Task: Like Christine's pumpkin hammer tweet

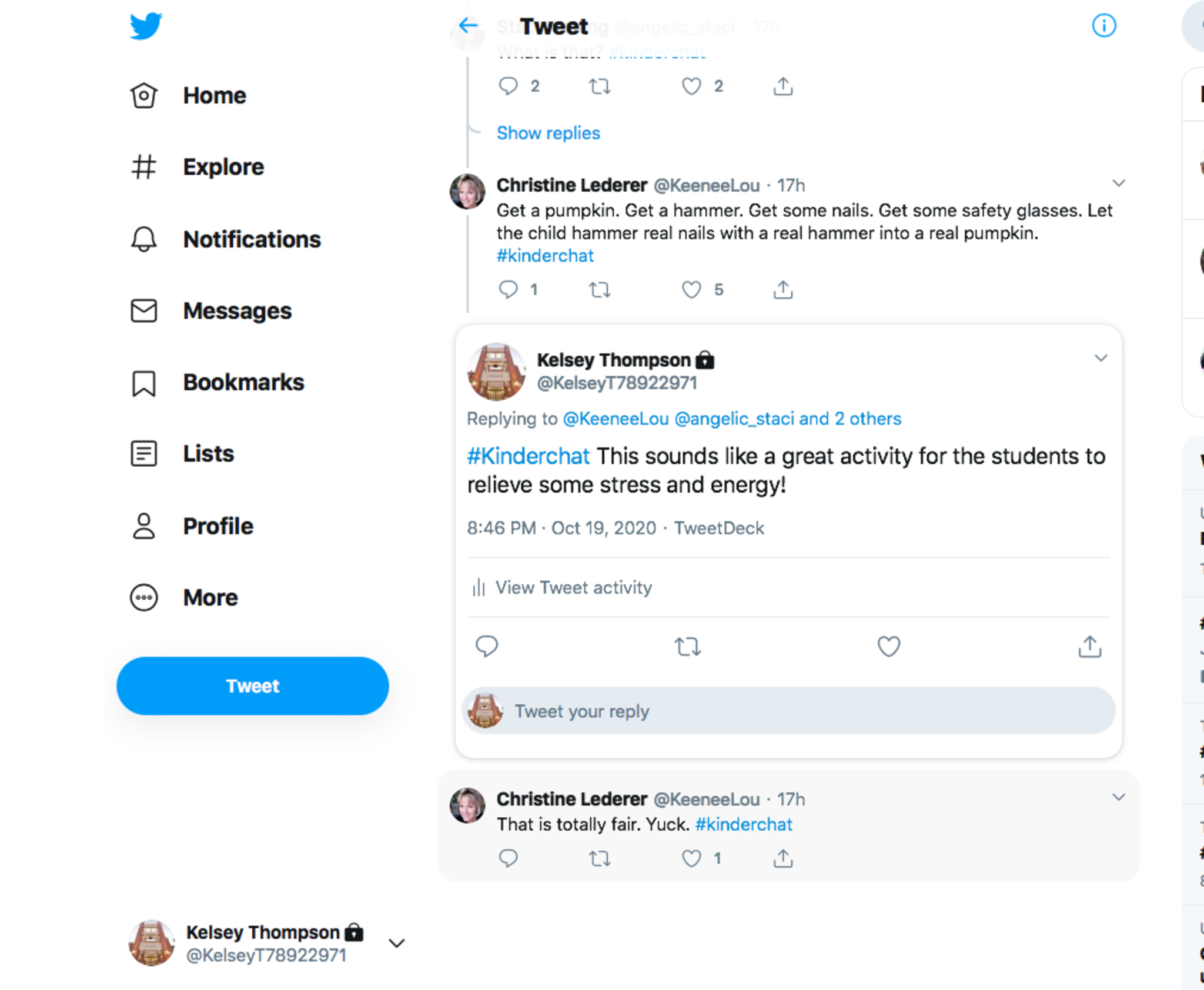Action: [691, 290]
